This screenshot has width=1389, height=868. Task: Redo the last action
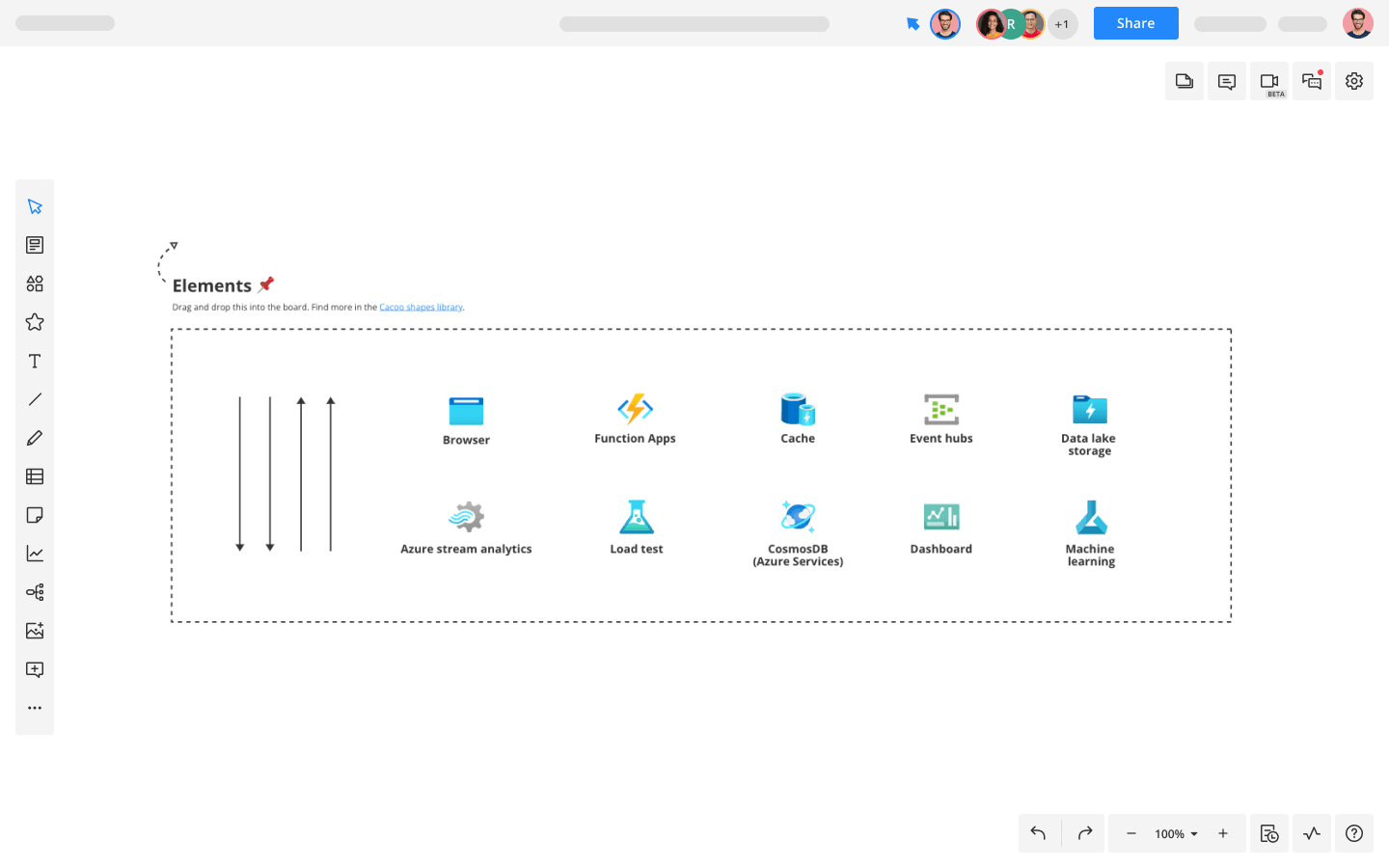[x=1084, y=833]
